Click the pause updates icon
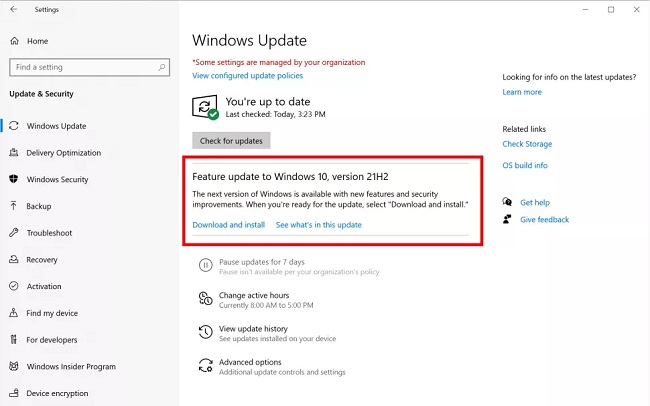 click(206, 265)
